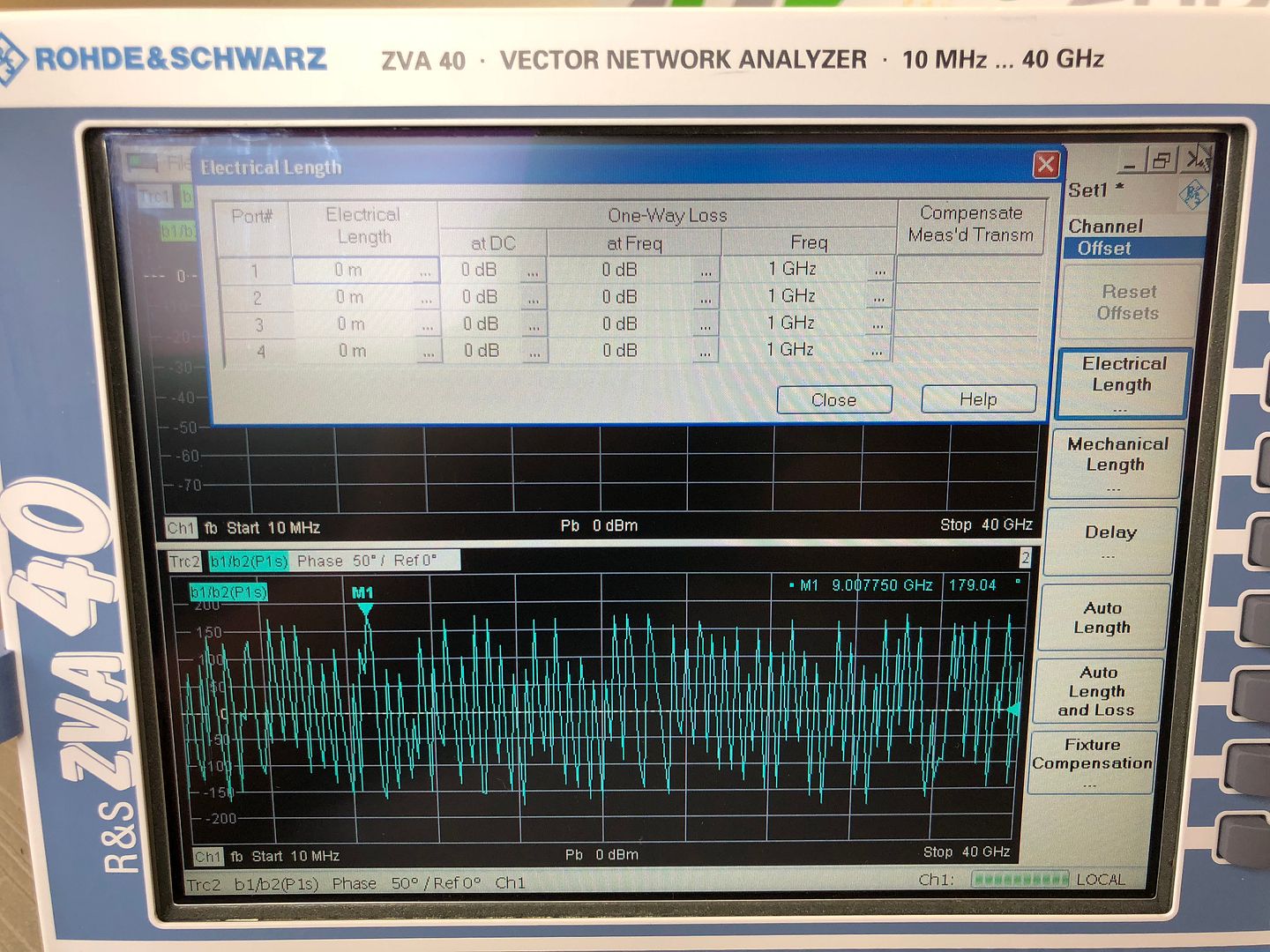Open editor button for Port 1 loss at Freq
This screenshot has height=952, width=1270.
(706, 271)
